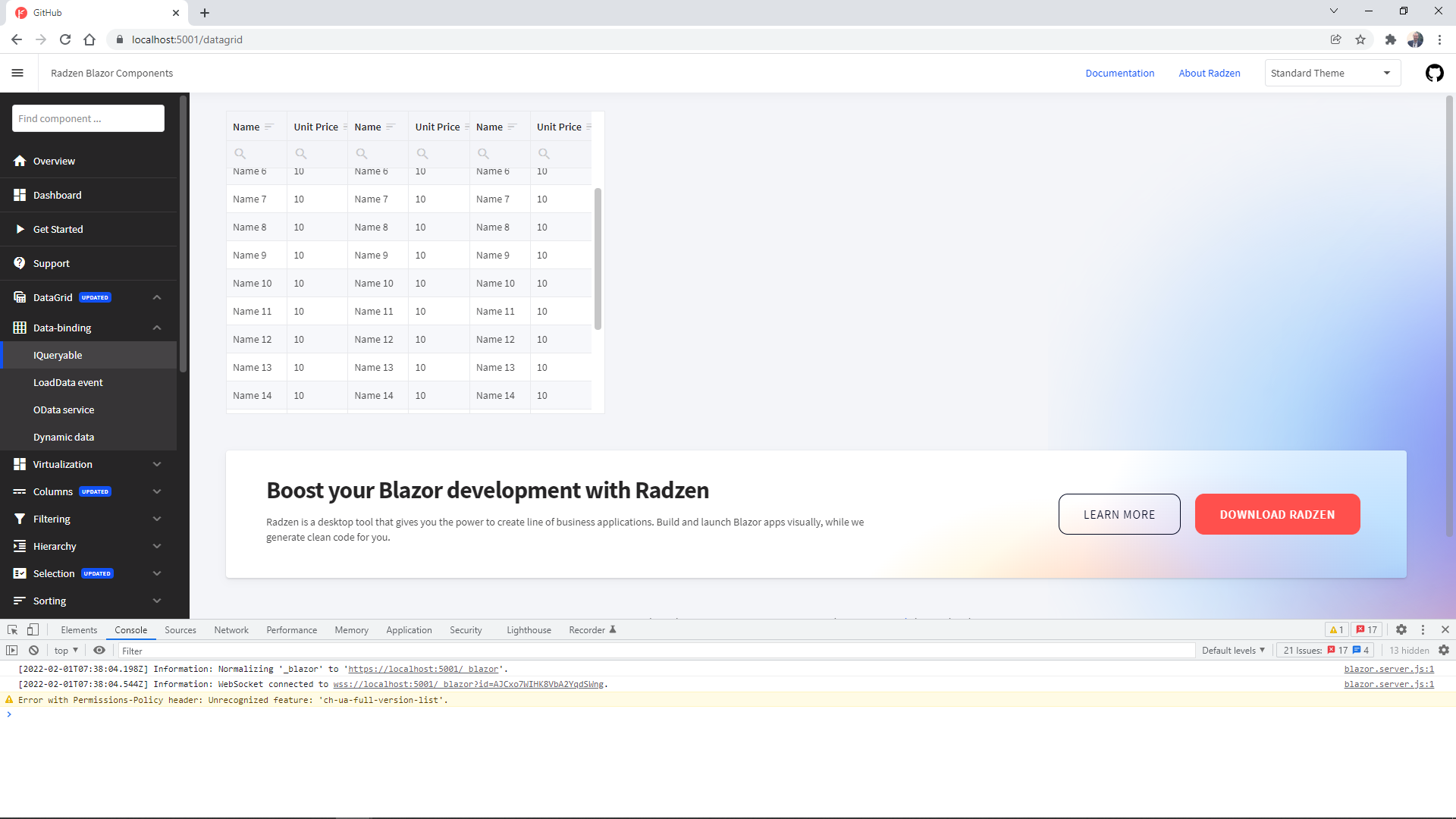Image resolution: width=1456 pixels, height=819 pixels.
Task: Click the filter search icon under first Name column
Action: coord(240,154)
